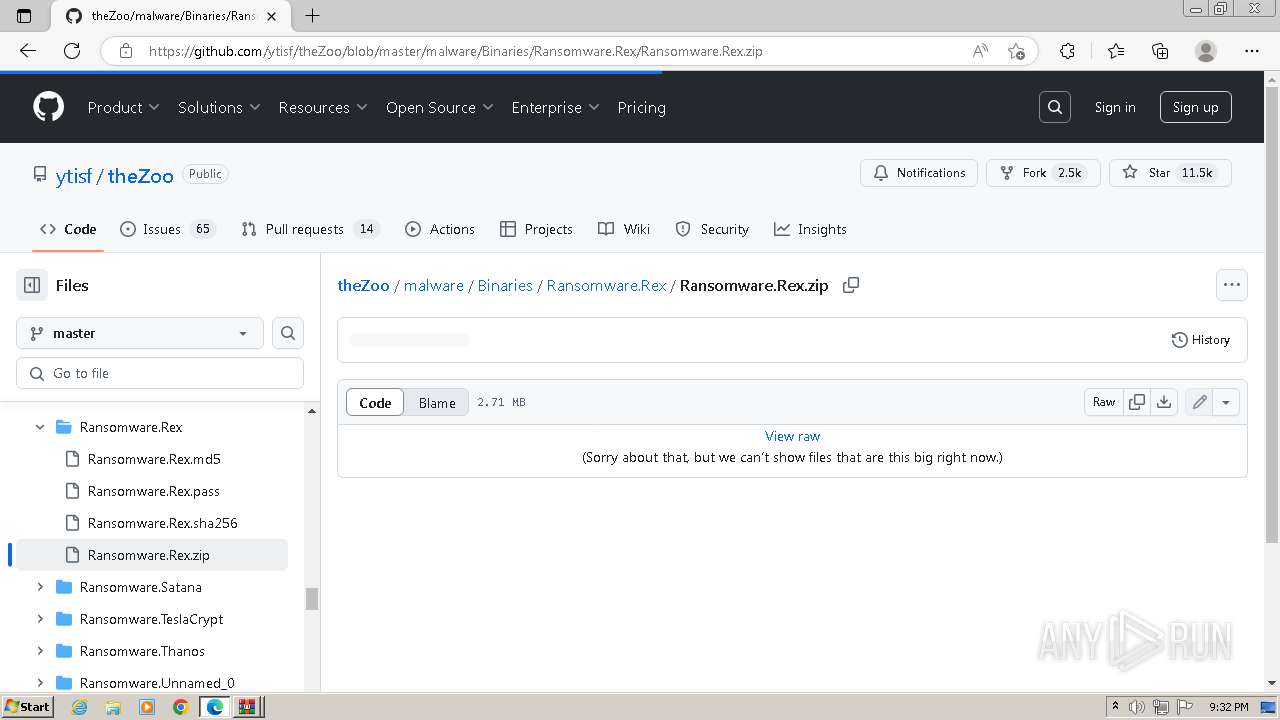Open the browser extensions icon
Image resolution: width=1280 pixels, height=720 pixels.
1067,51
